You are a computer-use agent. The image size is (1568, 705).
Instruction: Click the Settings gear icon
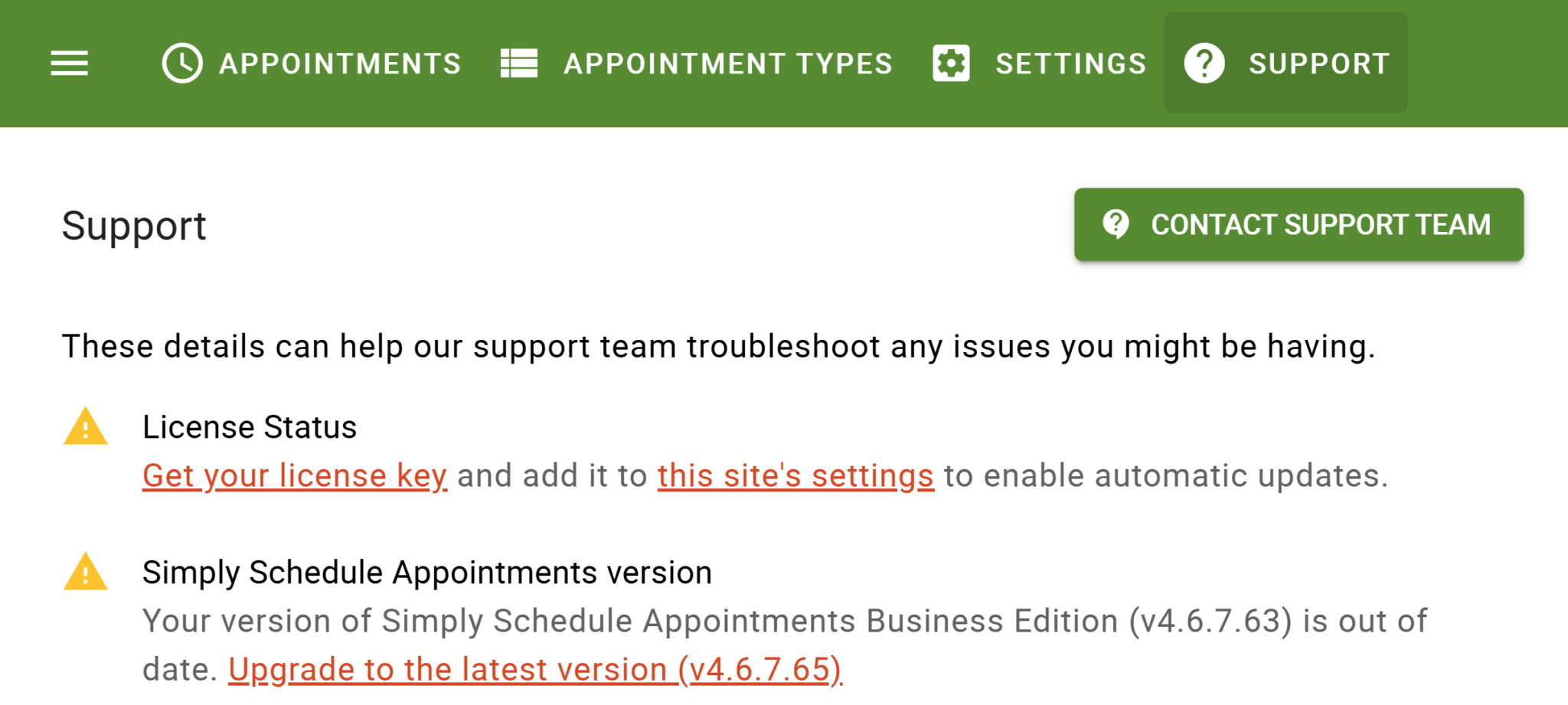point(951,64)
